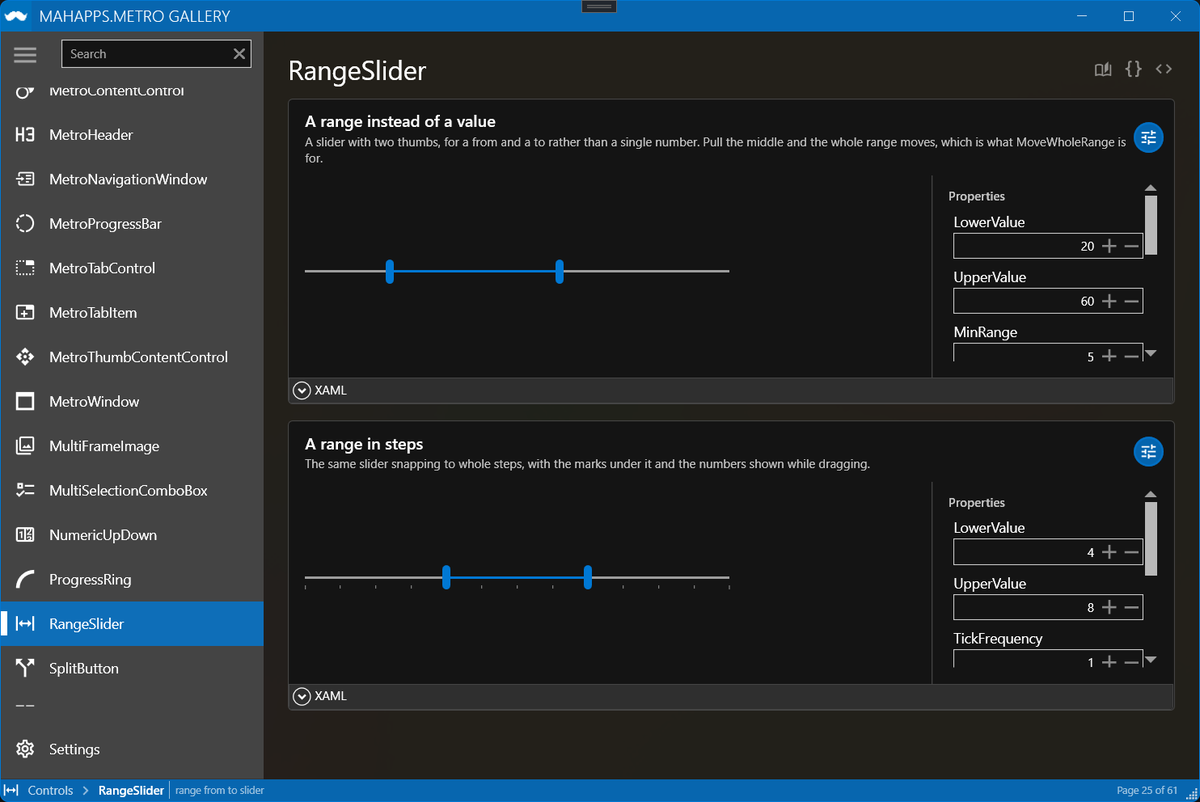Viewport: 1200px width, 802px height.
Task: Click the RangeSlider breadcrumb in the status bar
Action: (x=131, y=790)
